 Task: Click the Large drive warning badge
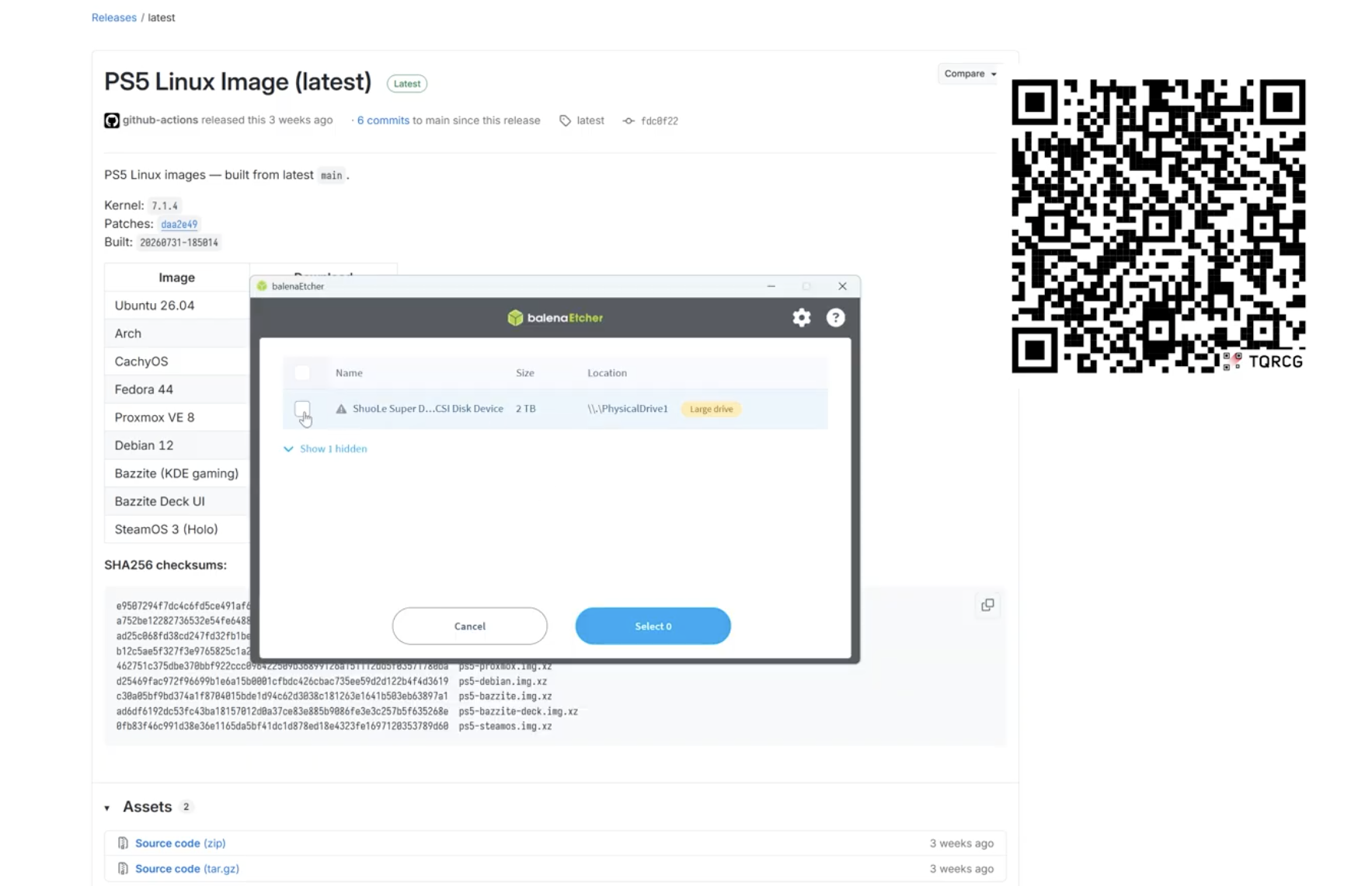711,409
